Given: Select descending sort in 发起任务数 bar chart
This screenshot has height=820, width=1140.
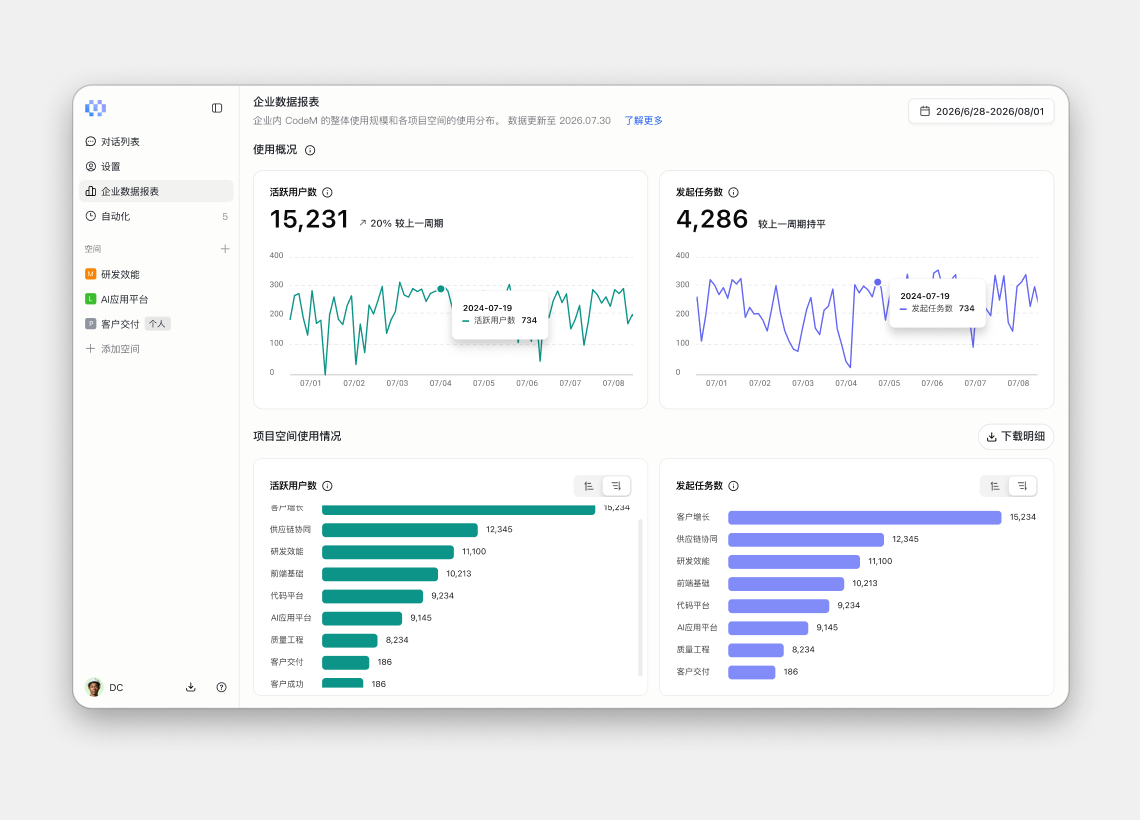Looking at the screenshot, I should click(1023, 486).
